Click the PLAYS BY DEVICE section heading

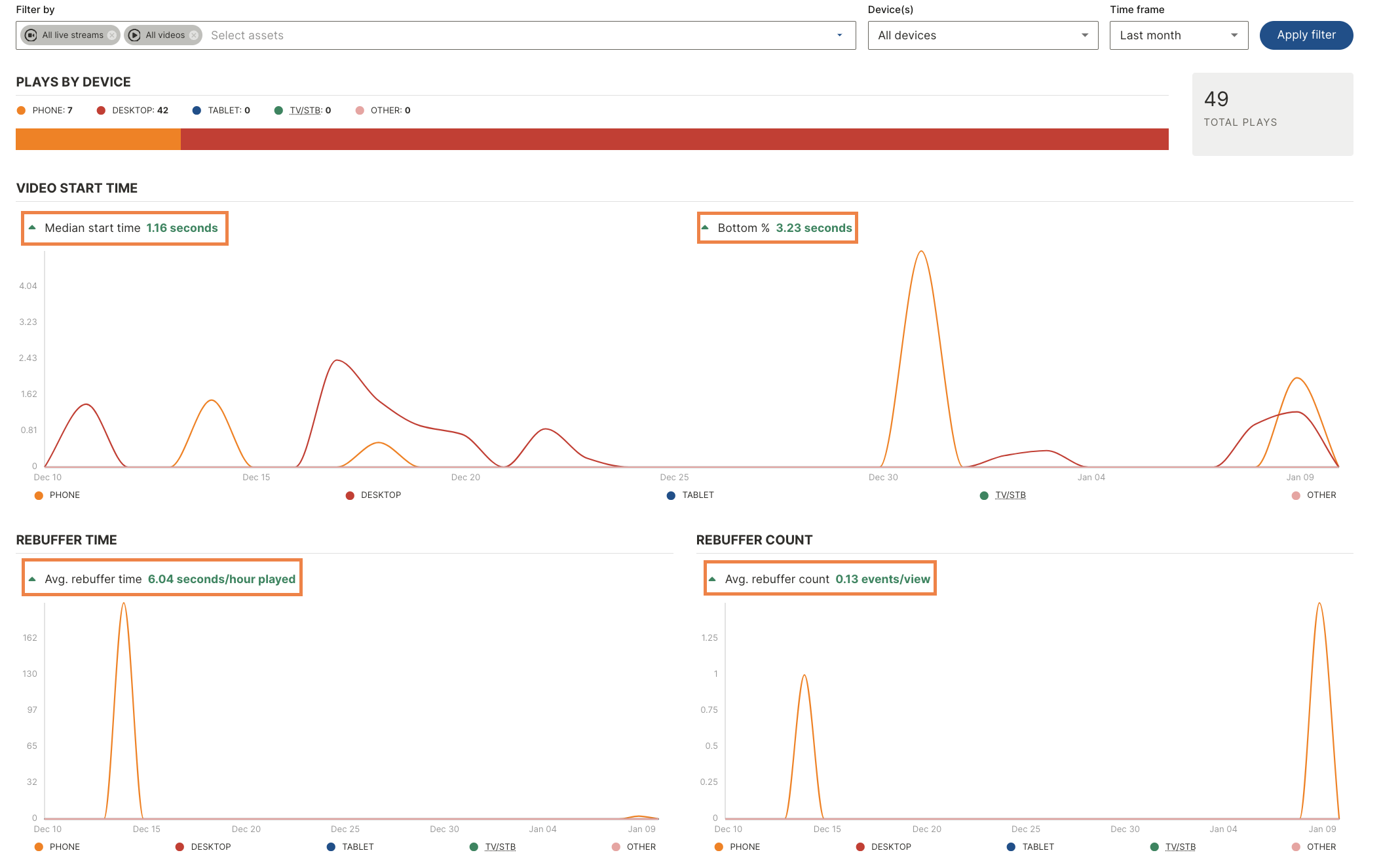[73, 82]
